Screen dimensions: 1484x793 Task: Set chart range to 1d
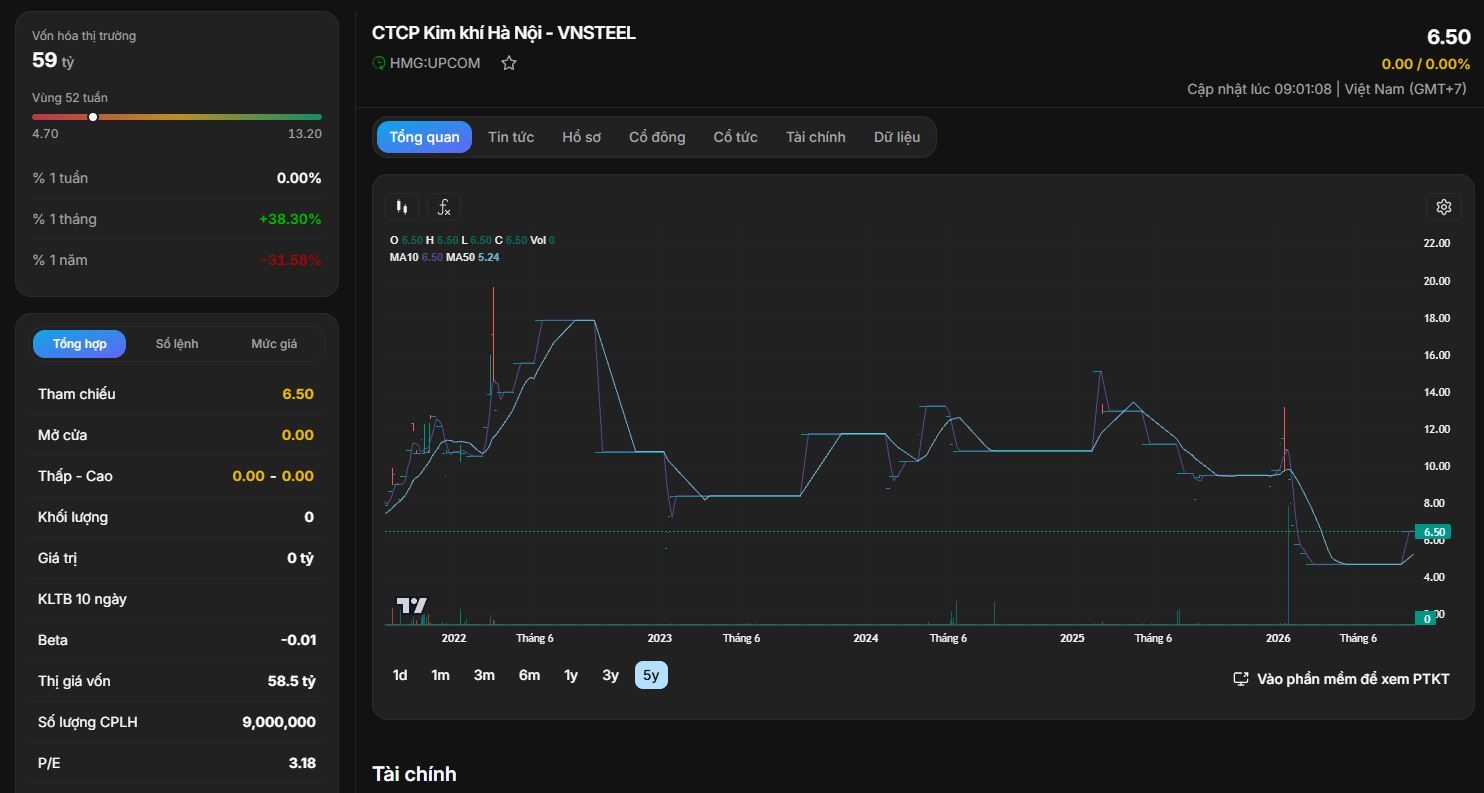pos(400,675)
